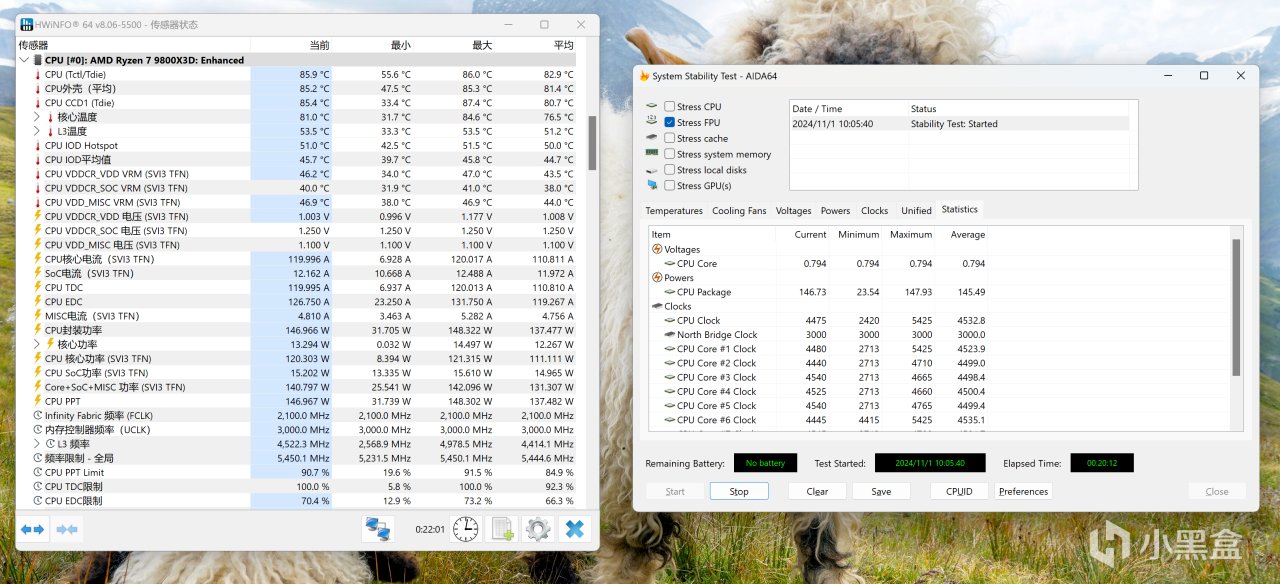
Task: Open AIDA64 Preferences button
Action: (1023, 491)
